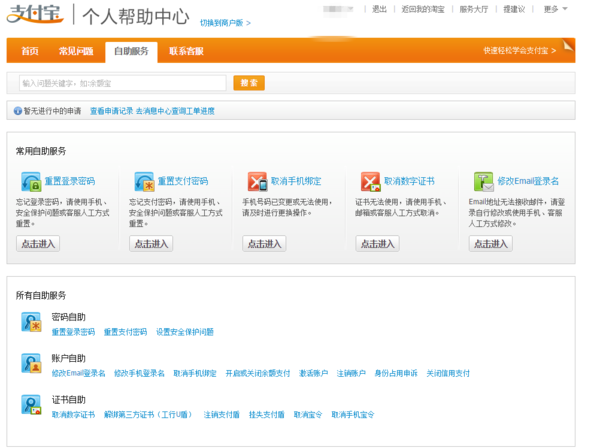600x448 pixels.
Task: Click the 取消手机绑定 heading link in common services
Action: click(x=296, y=181)
